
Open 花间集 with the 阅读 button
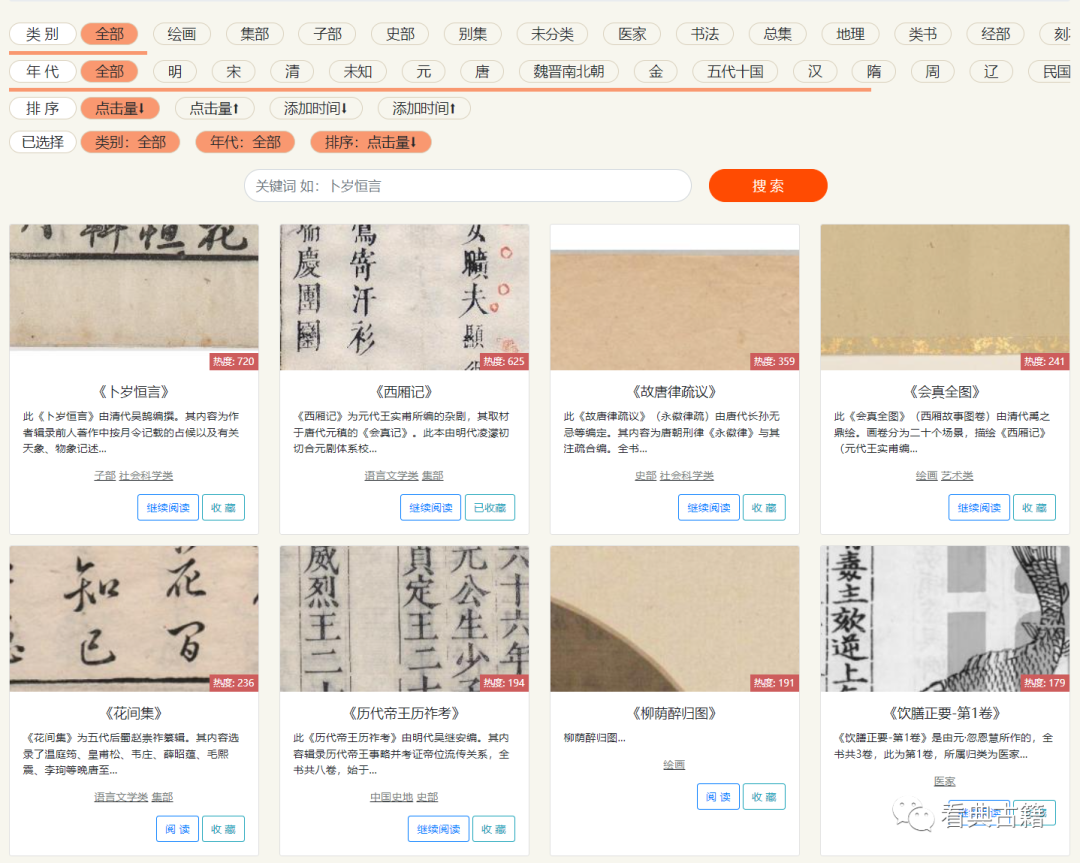pyautogui.click(x=177, y=828)
